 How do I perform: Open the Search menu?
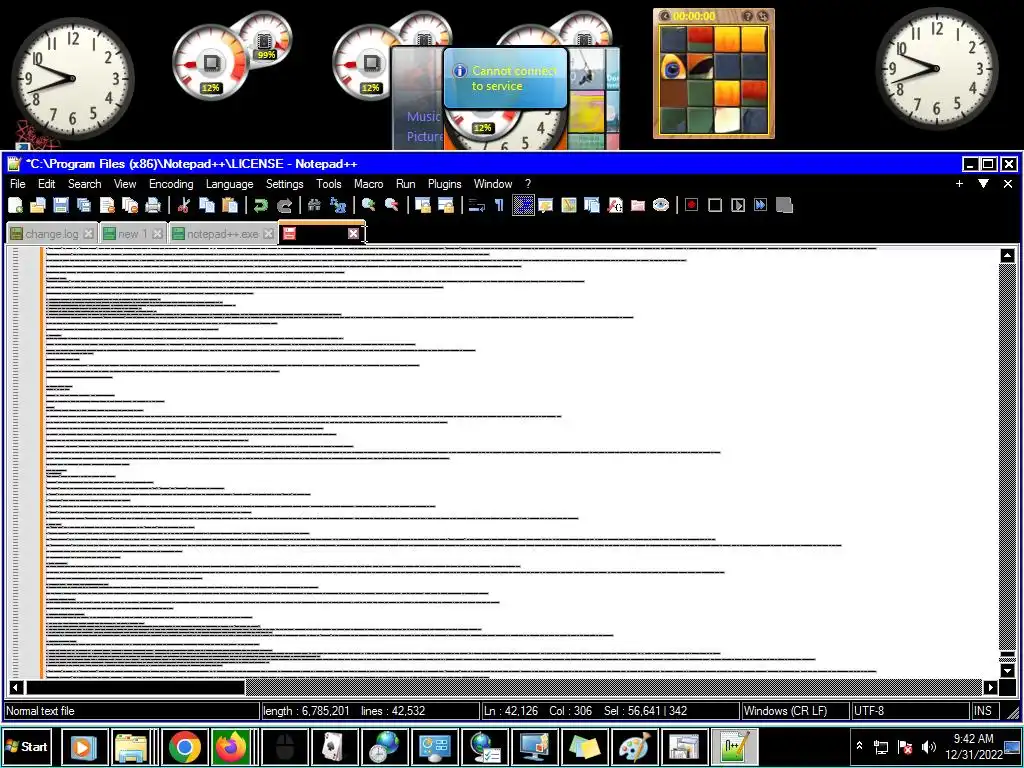84,184
